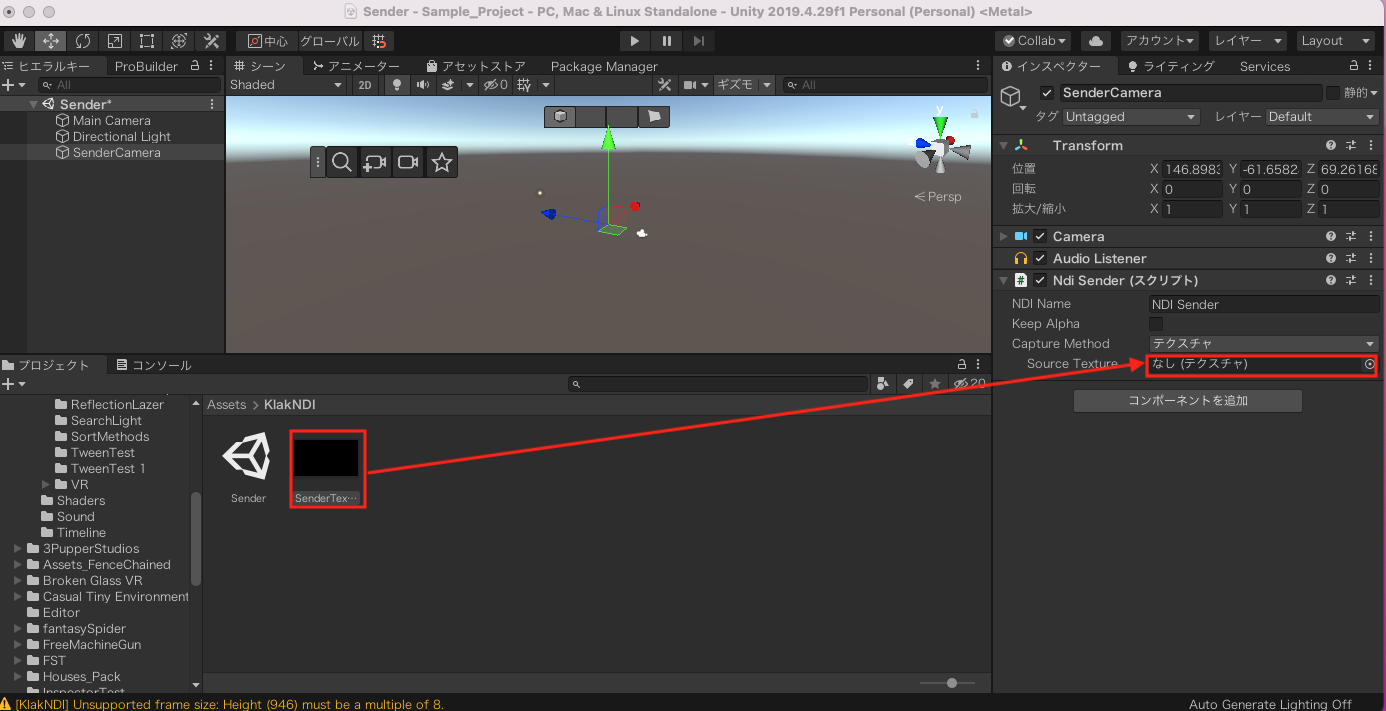Image resolution: width=1386 pixels, height=711 pixels.
Task: Open Capture Method dropdown
Action: click(x=1264, y=344)
